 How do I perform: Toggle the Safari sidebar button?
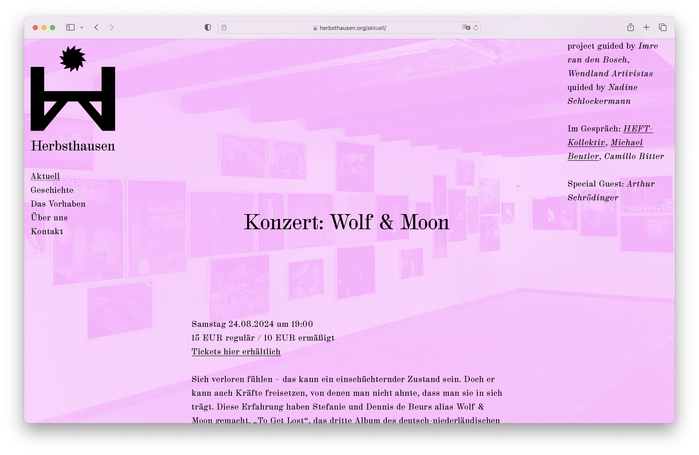[70, 28]
